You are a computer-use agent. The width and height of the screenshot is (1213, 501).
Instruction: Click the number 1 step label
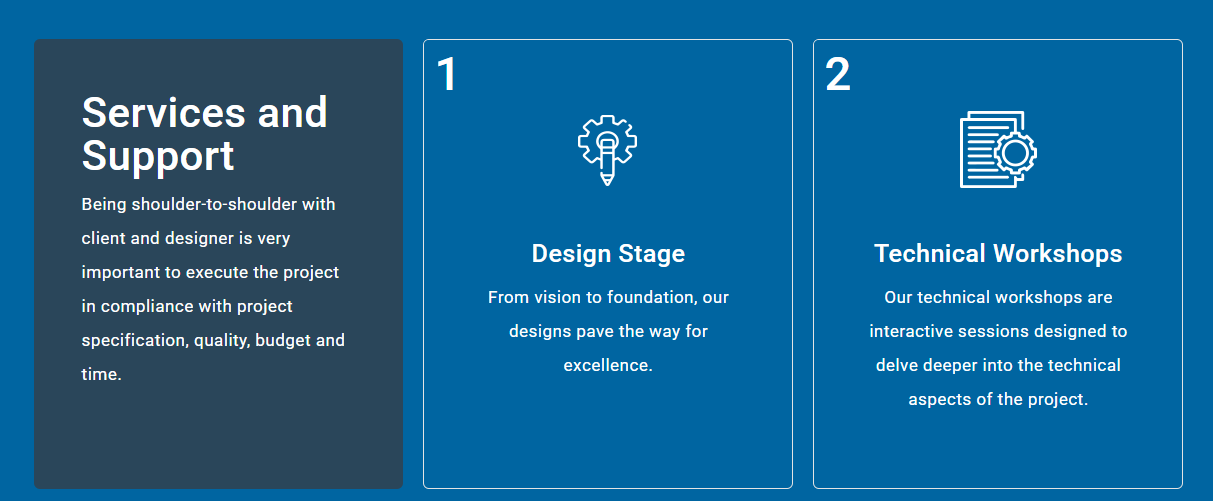[446, 75]
